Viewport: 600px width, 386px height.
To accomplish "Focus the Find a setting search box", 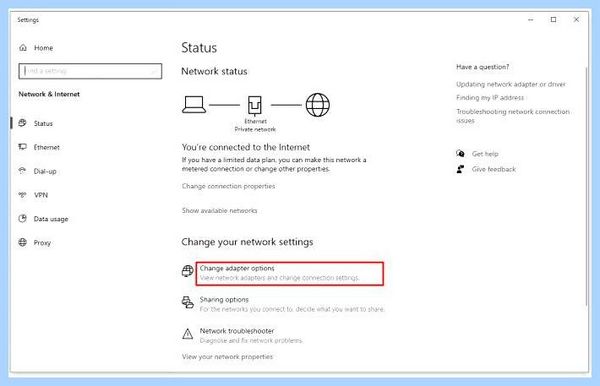I will (90, 71).
